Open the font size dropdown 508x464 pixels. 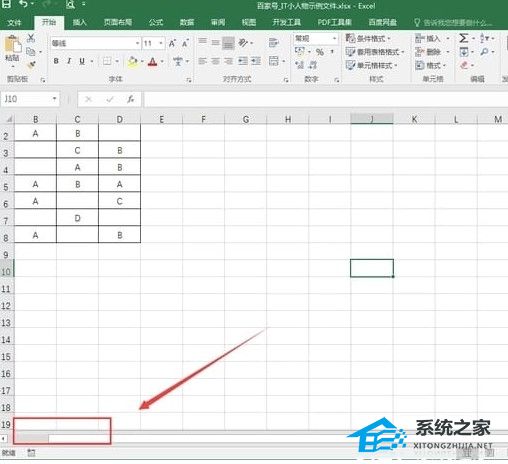pos(161,43)
